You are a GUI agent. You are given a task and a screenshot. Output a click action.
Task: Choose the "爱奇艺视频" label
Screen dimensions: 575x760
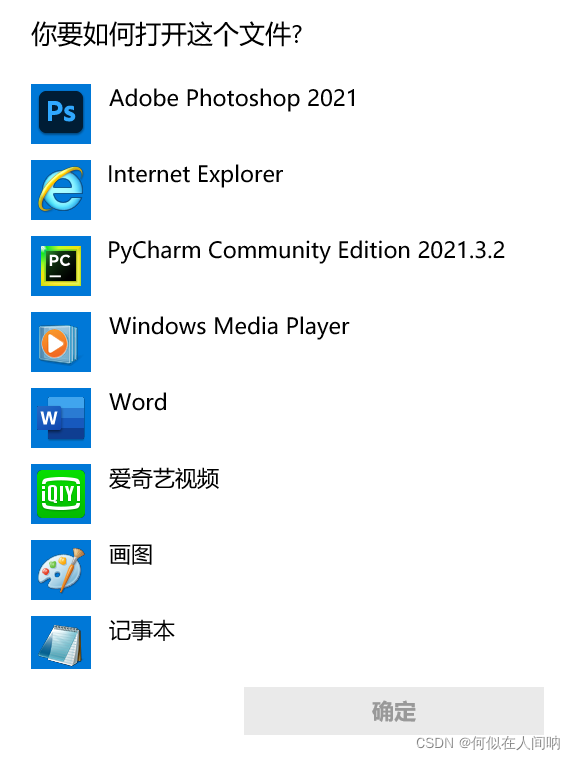[x=164, y=479]
